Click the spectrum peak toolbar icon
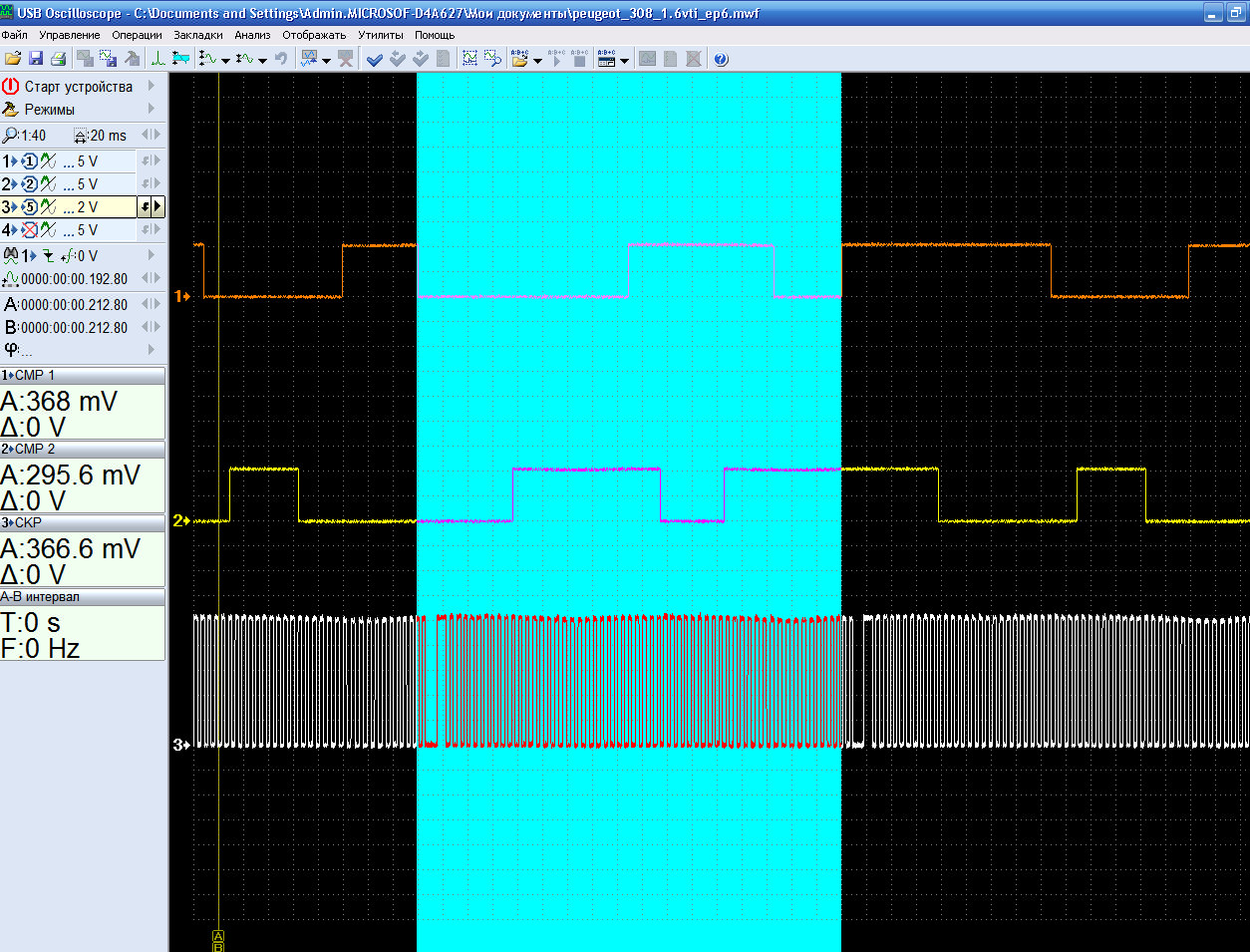 (157, 59)
